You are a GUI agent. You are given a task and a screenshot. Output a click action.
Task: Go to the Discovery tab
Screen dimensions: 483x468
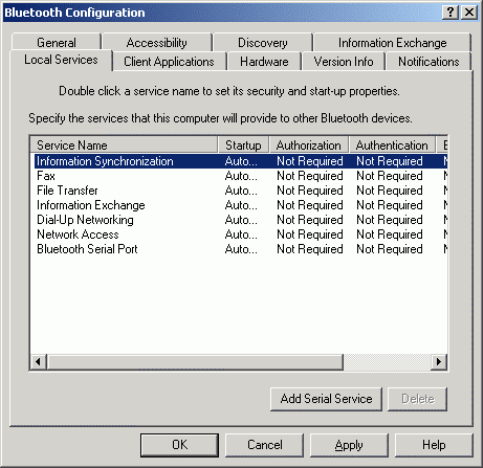pyautogui.click(x=263, y=42)
